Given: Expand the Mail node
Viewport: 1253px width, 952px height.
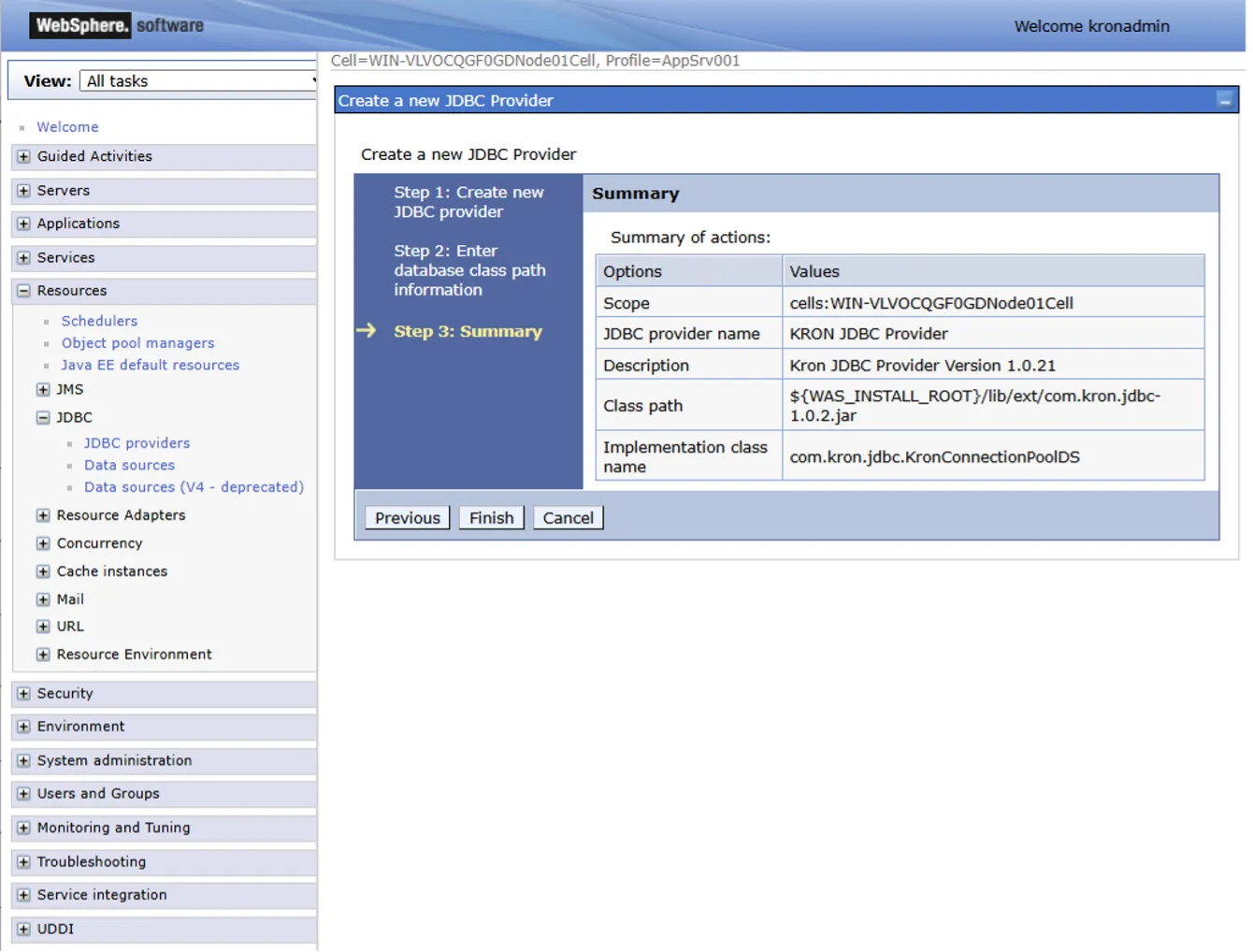Looking at the screenshot, I should 43,599.
